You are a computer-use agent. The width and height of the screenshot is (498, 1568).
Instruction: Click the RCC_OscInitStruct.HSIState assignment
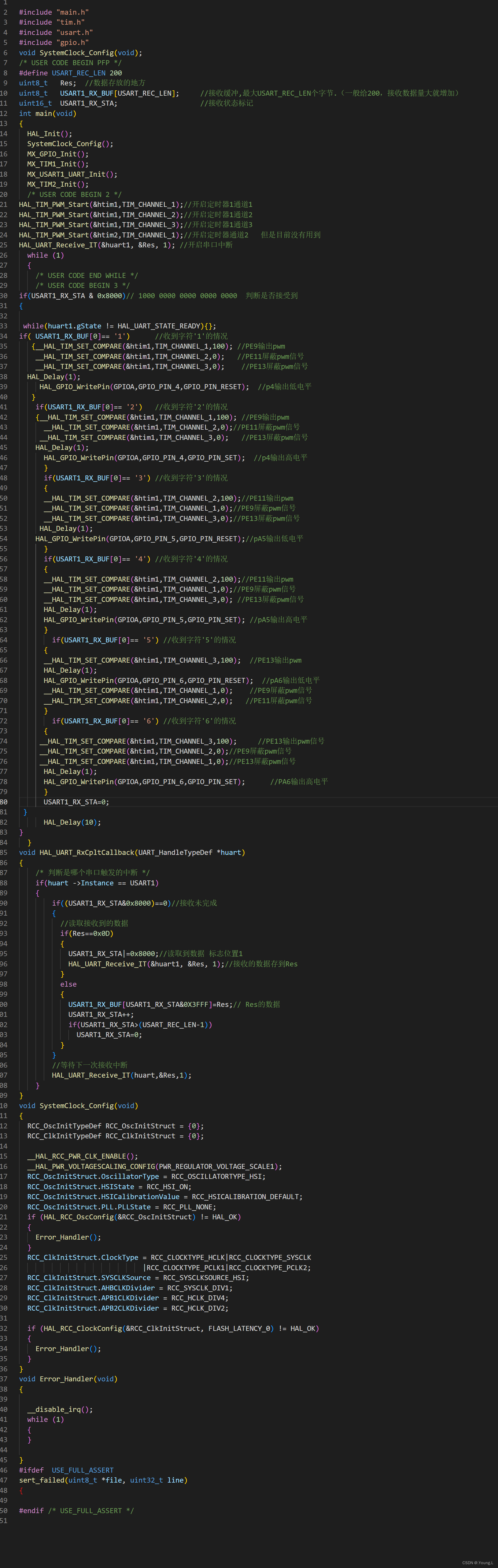click(109, 1187)
